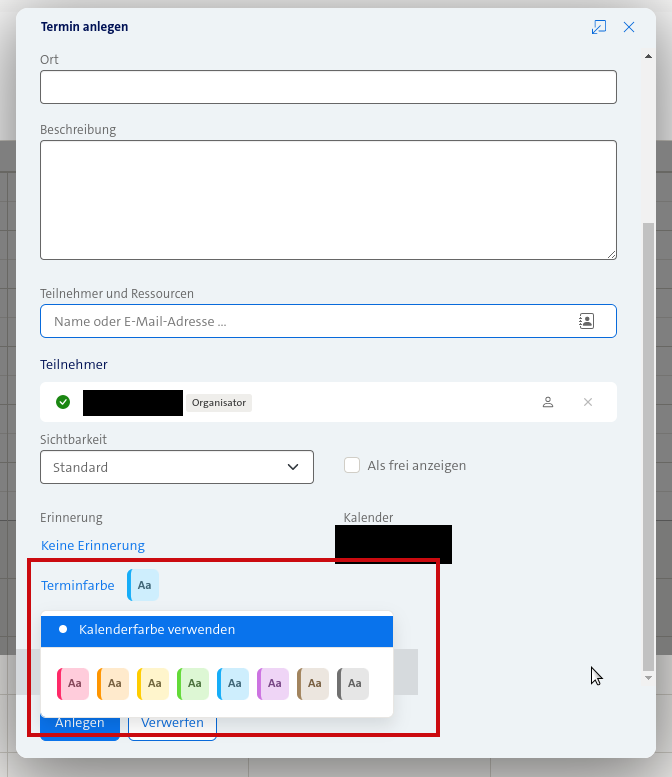Open the Sichtbarkeit Standard dropdown
This screenshot has width=672, height=777.
[177, 467]
